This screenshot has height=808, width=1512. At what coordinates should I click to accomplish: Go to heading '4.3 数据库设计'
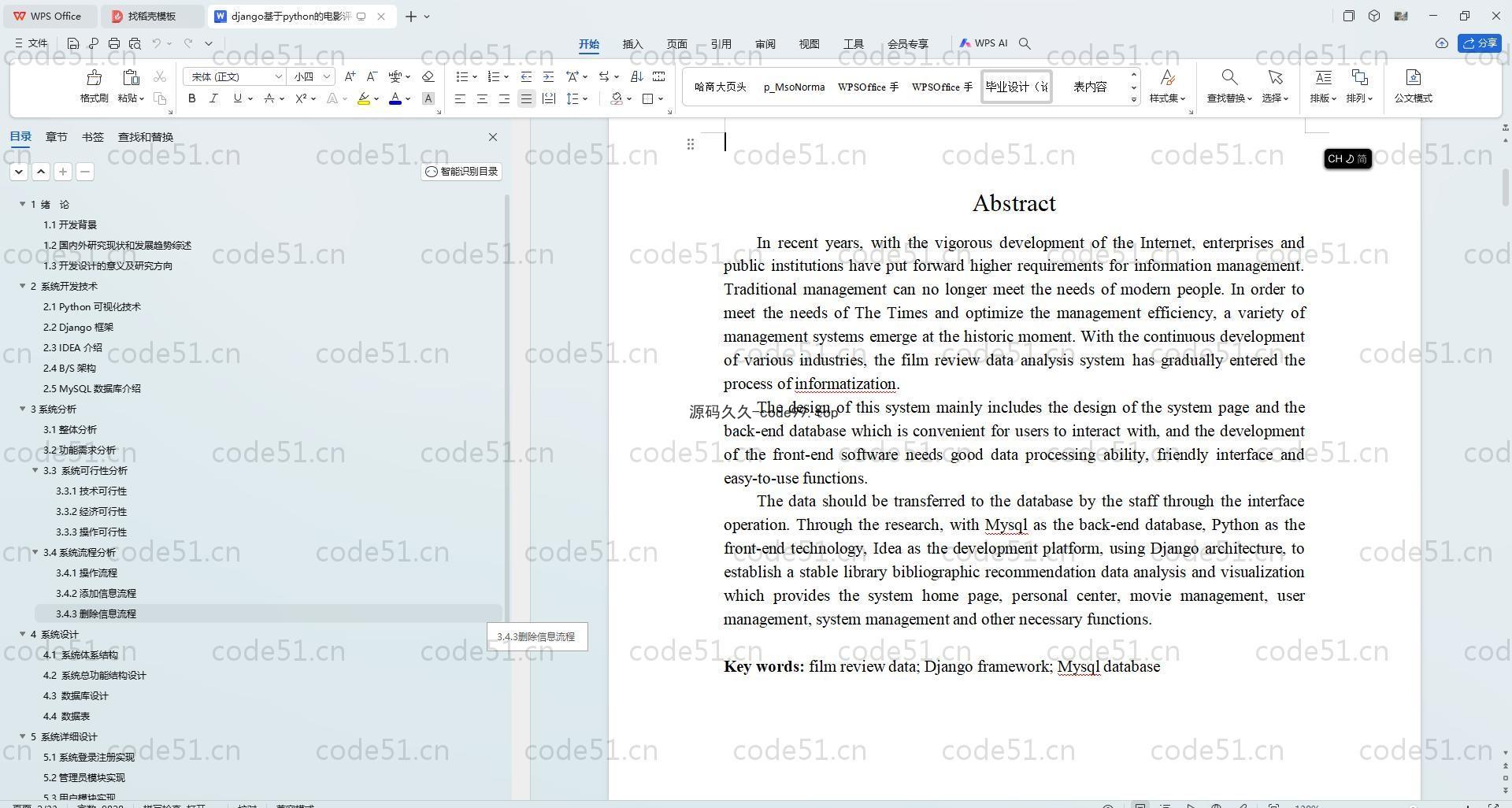coord(76,695)
